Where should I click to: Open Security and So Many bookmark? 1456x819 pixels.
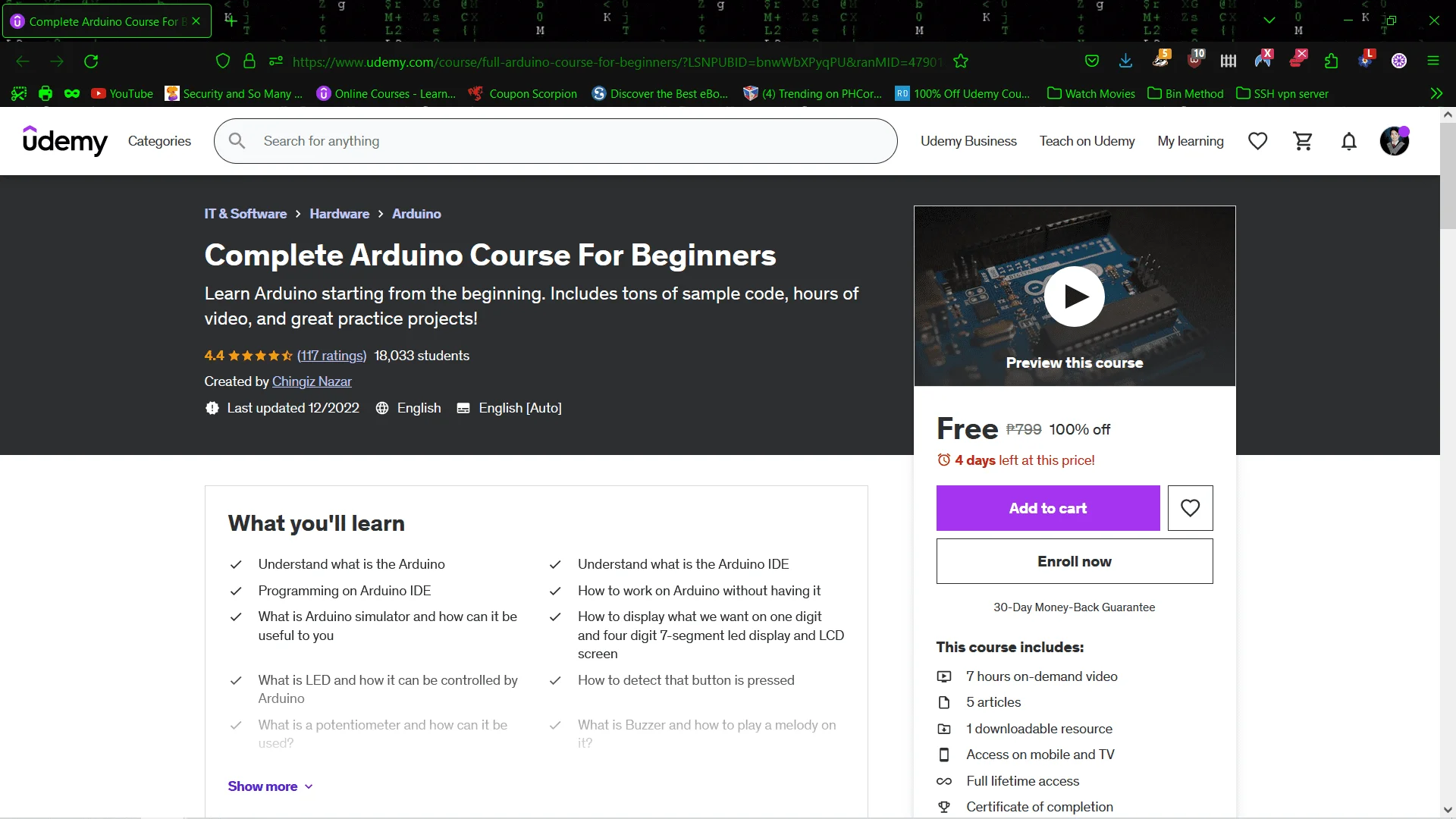point(234,93)
